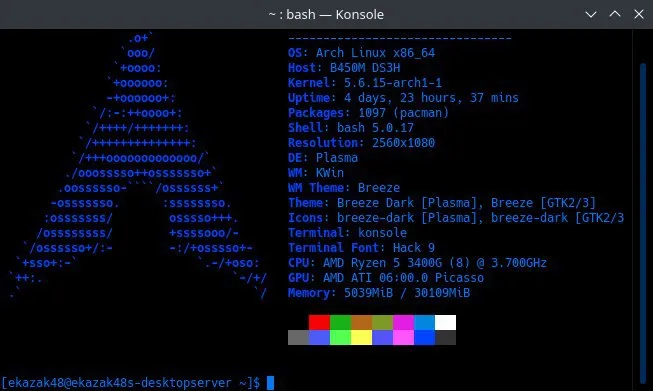Click the 'Resolution: 2560x1080' line

[x=361, y=143]
